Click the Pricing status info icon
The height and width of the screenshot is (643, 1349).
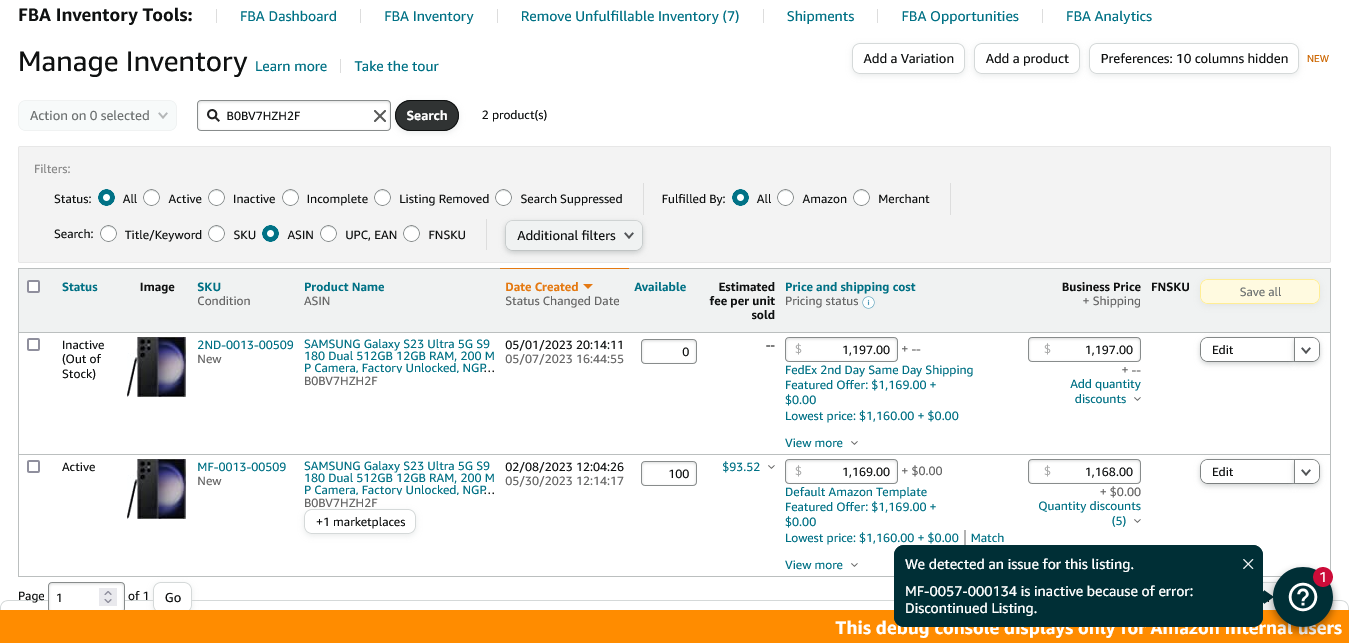pos(869,302)
